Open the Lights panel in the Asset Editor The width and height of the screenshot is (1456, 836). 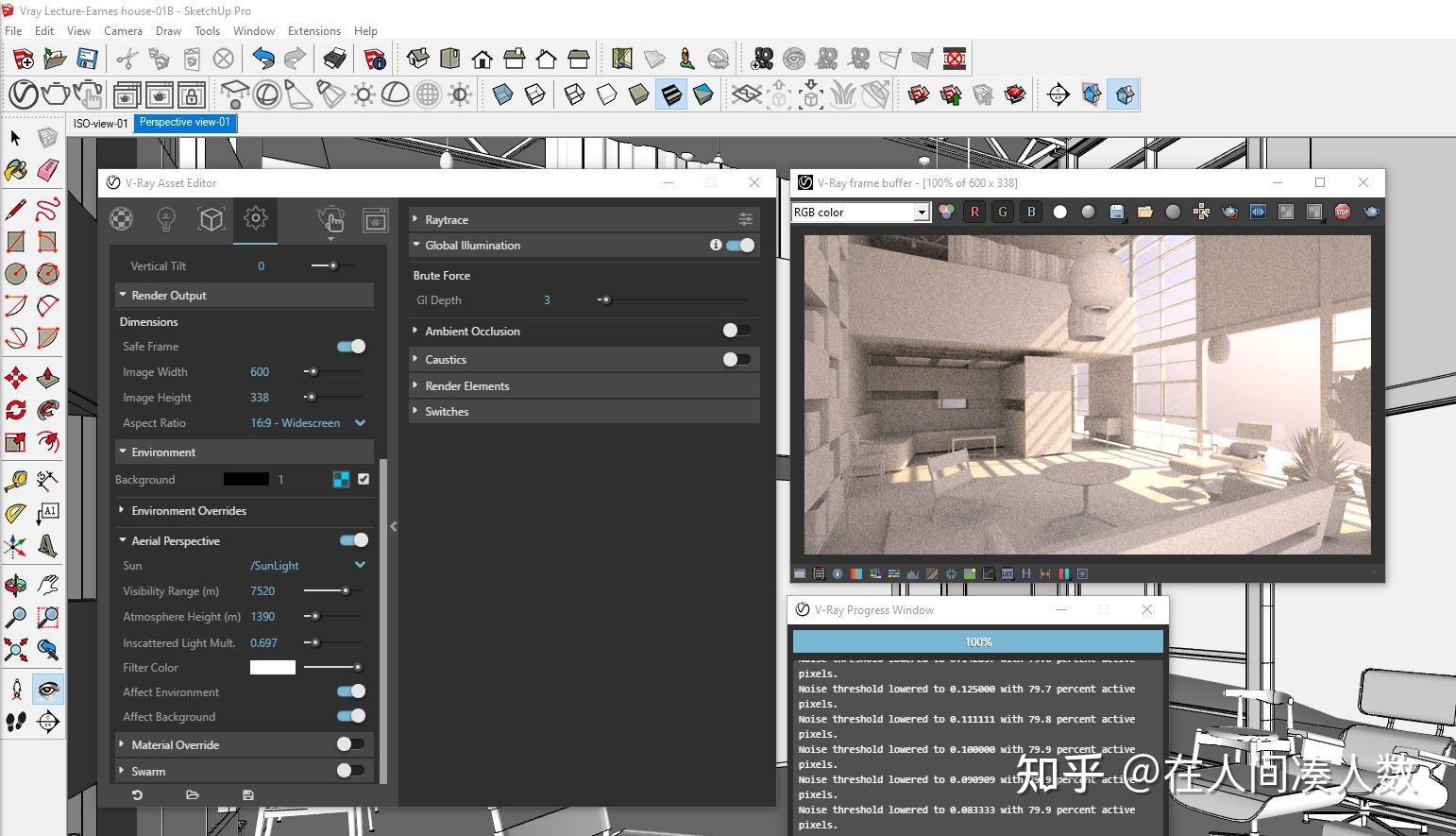tap(166, 219)
